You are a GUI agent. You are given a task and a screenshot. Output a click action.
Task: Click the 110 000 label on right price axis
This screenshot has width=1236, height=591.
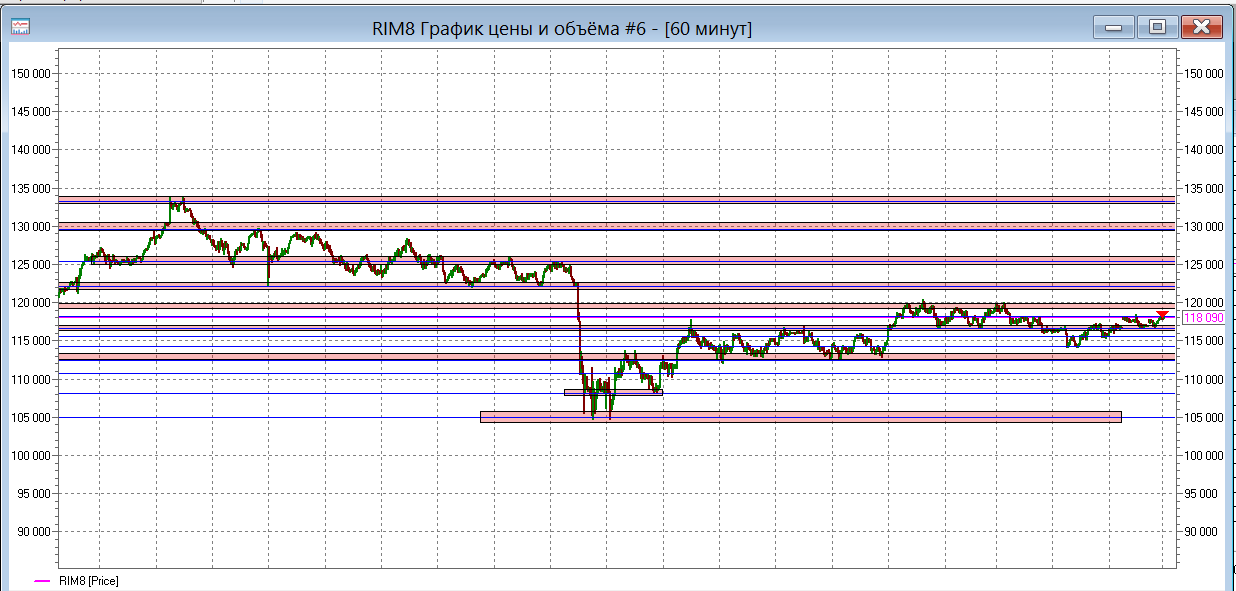(x=1202, y=379)
